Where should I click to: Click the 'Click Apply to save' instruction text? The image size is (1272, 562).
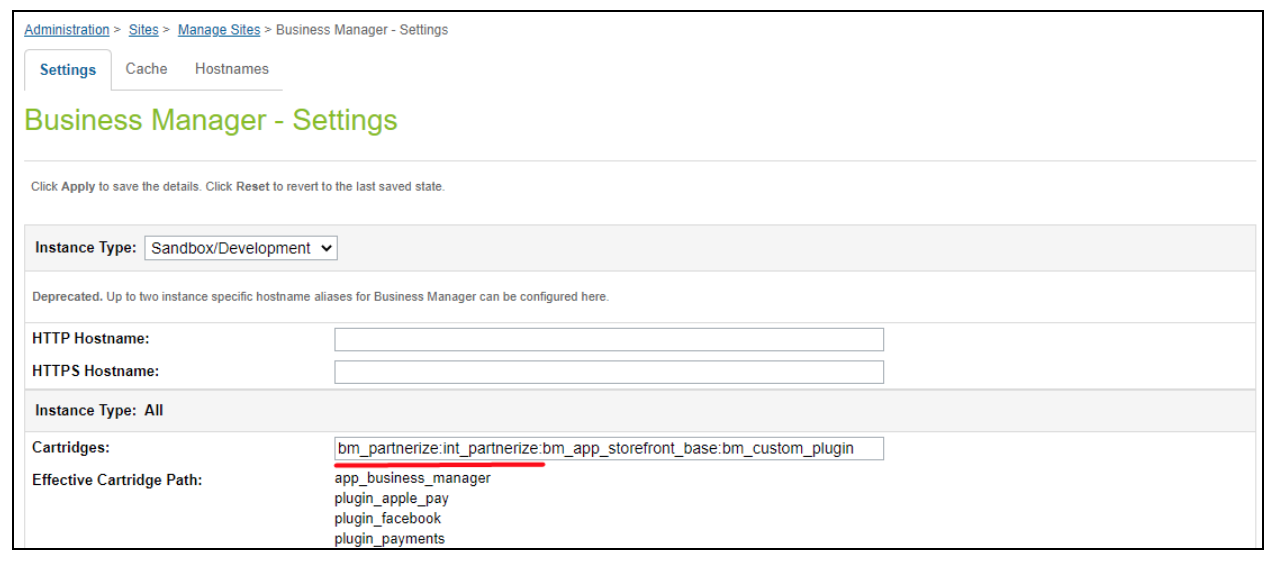237,187
